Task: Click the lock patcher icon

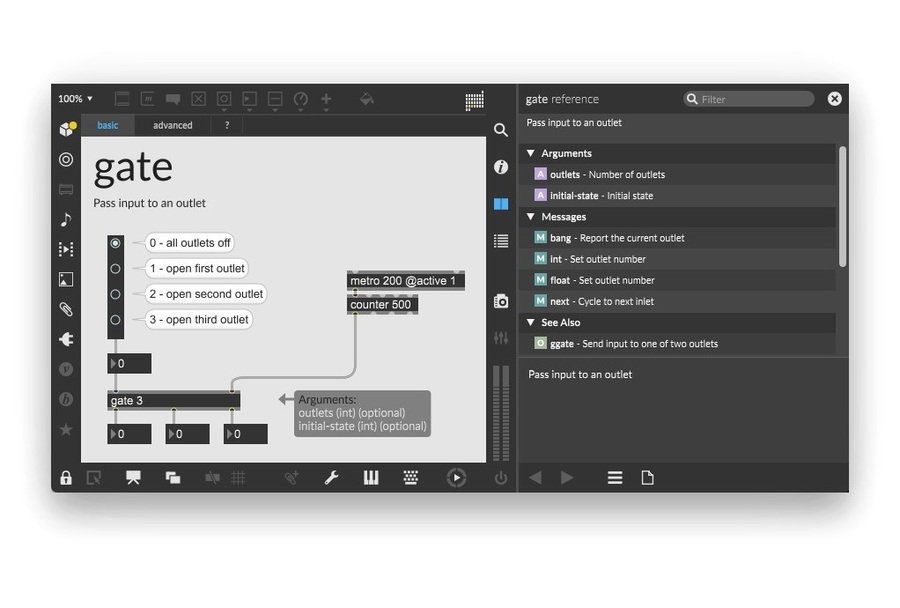Action: pos(66,478)
